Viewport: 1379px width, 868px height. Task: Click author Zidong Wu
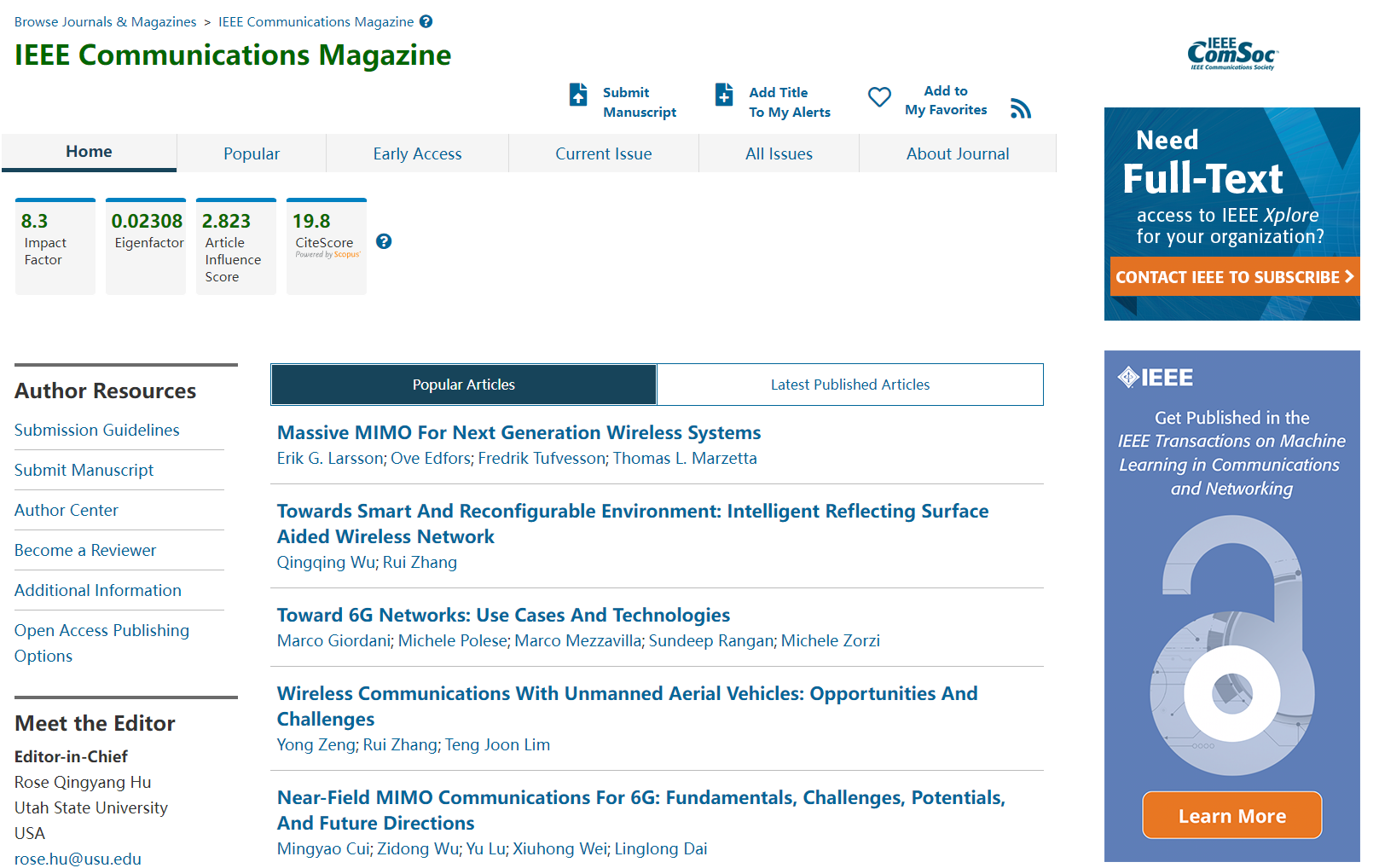point(418,848)
